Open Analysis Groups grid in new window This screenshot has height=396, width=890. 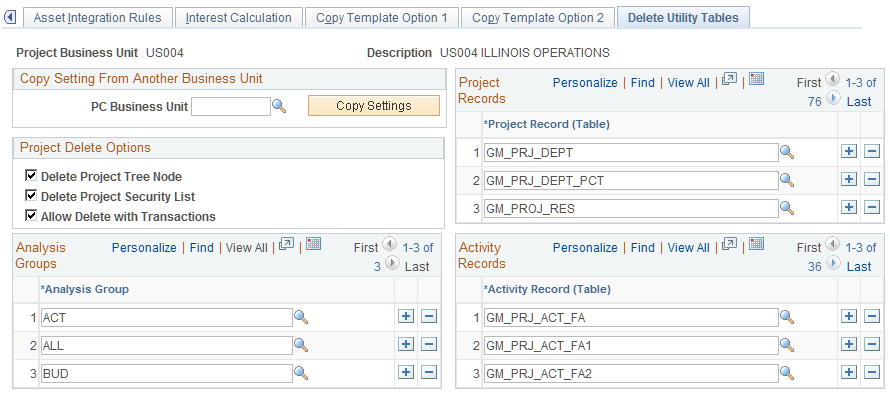coord(287,245)
